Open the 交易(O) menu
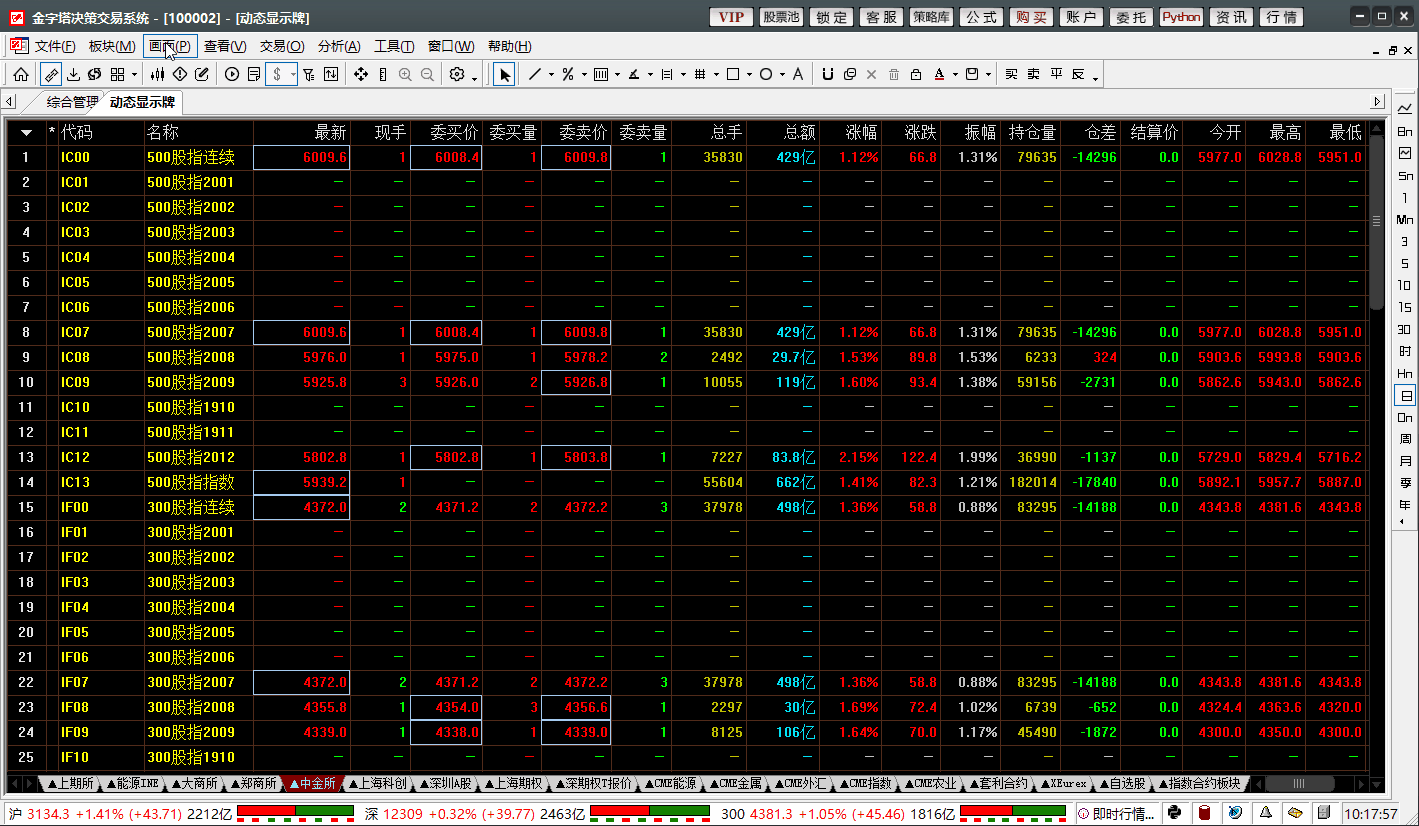This screenshot has width=1419, height=826. point(282,46)
